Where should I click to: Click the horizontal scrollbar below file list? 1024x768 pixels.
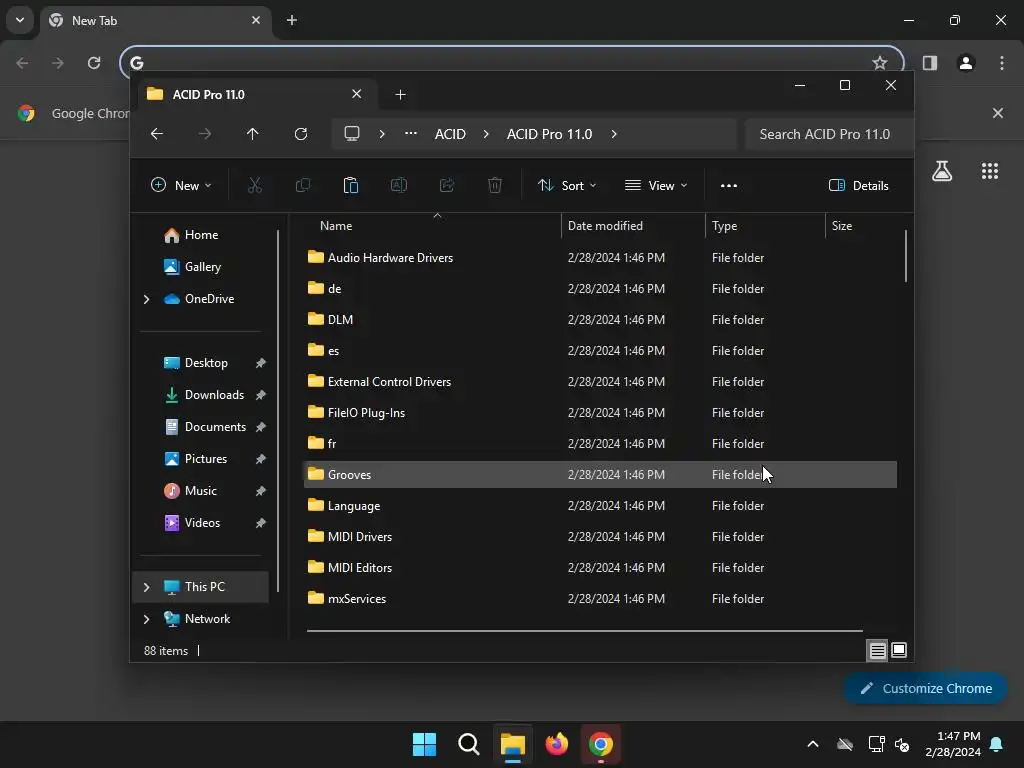(x=584, y=631)
